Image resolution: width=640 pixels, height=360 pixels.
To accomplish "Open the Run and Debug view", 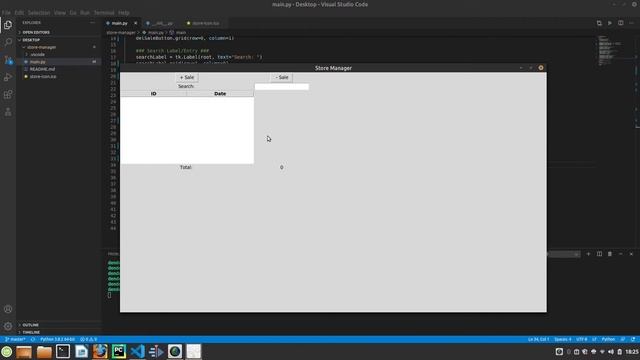I will [8, 77].
